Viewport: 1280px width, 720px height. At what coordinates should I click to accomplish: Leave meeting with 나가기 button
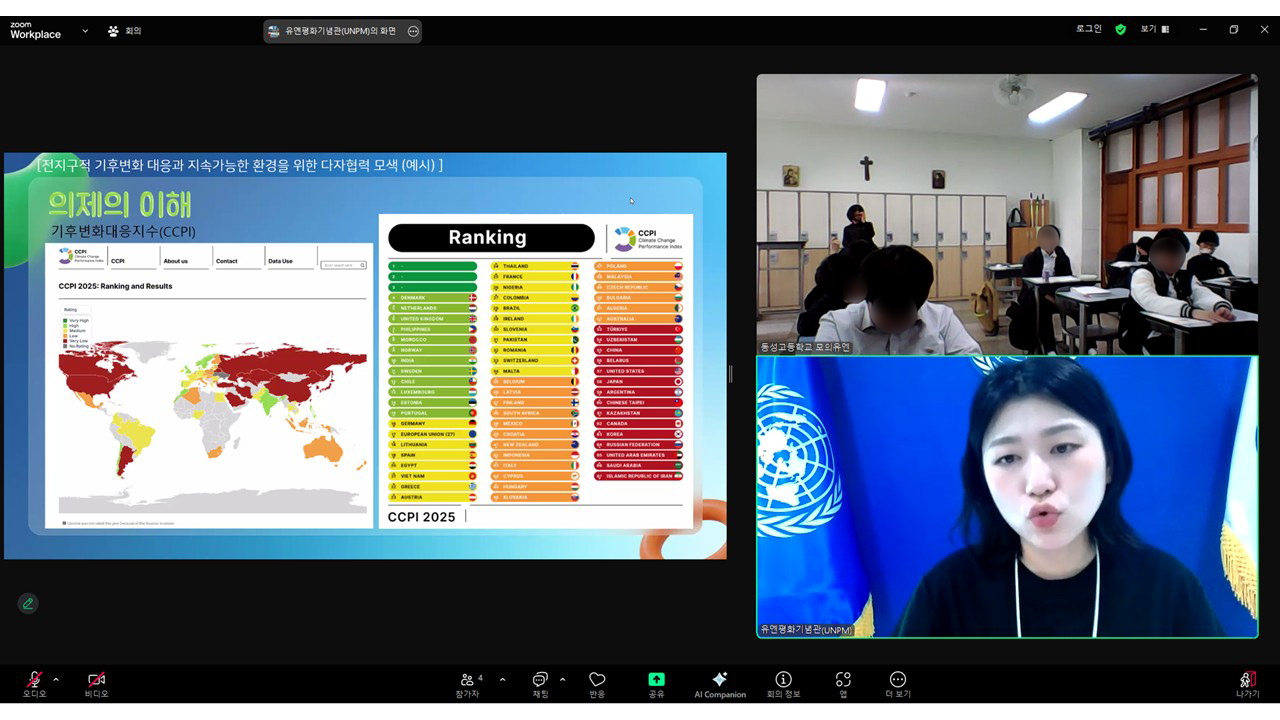(x=1247, y=681)
